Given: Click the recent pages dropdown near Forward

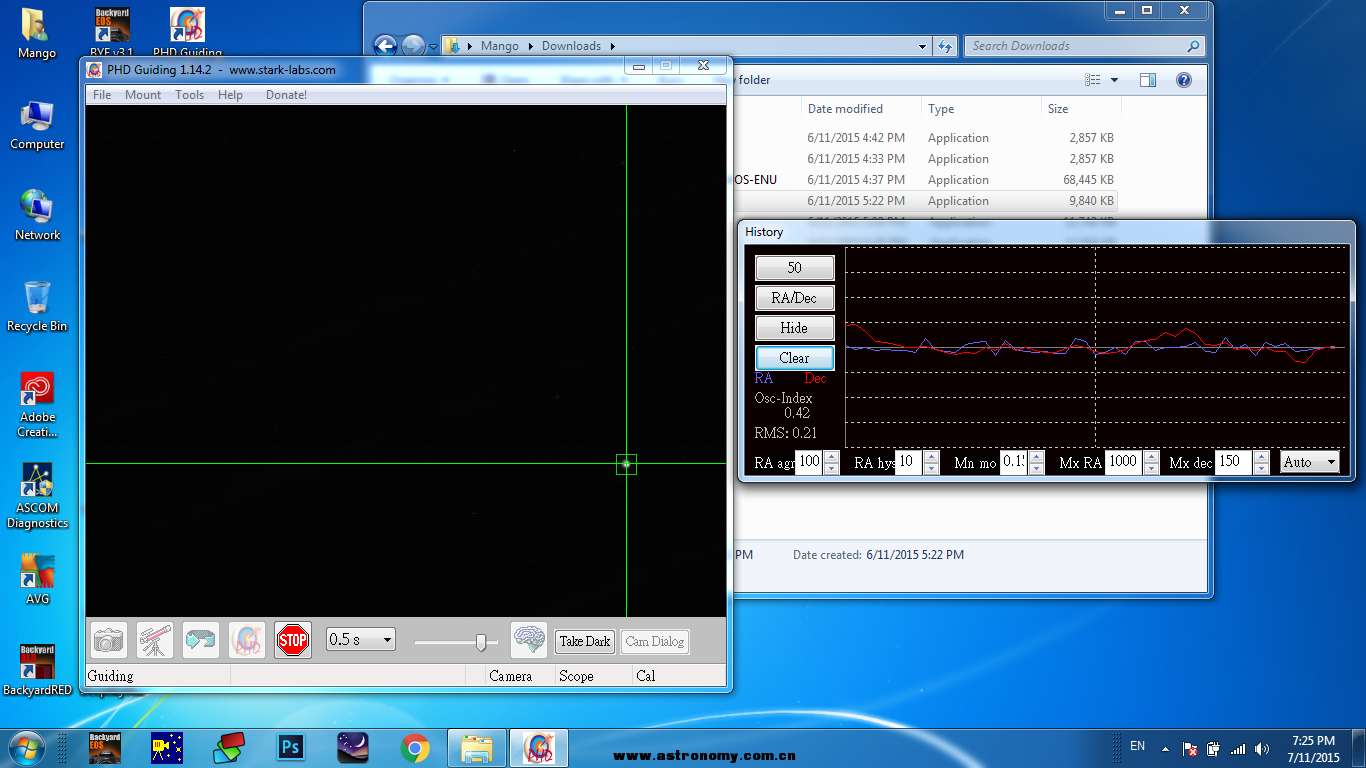Looking at the screenshot, I should tap(433, 46).
